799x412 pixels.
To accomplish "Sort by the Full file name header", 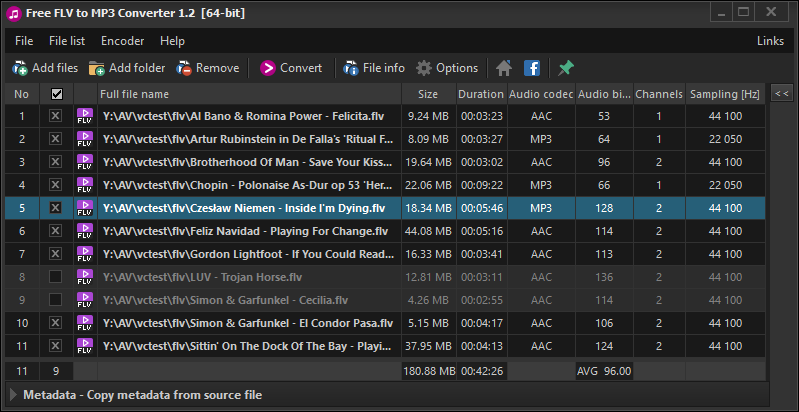I will click(x=249, y=94).
